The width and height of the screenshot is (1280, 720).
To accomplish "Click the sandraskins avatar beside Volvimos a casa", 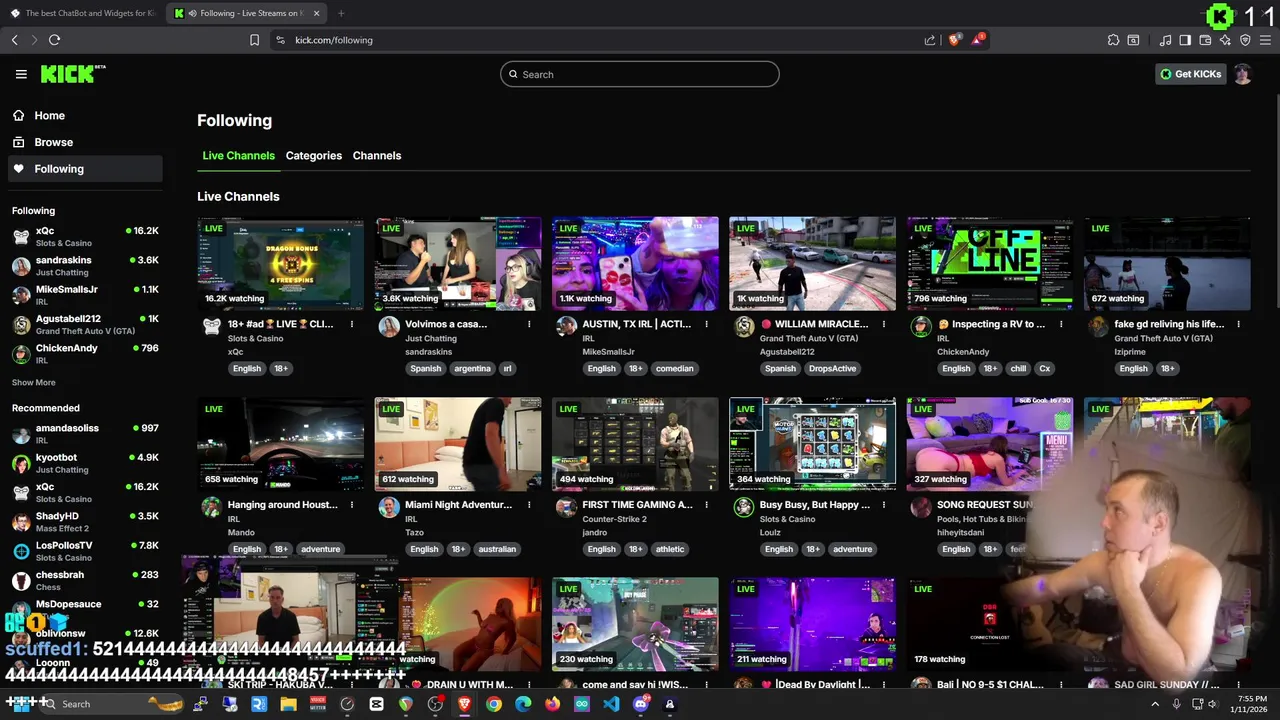I will click(389, 326).
